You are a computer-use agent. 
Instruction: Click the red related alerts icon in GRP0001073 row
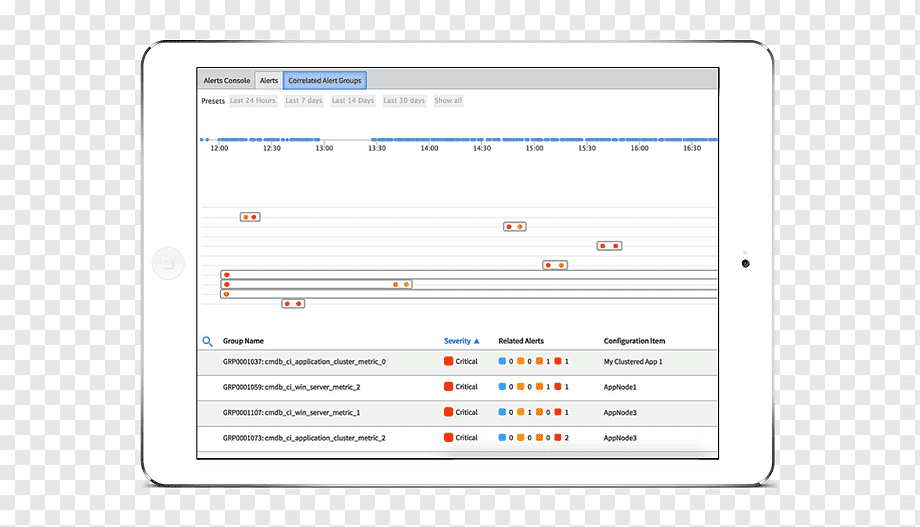coord(558,437)
